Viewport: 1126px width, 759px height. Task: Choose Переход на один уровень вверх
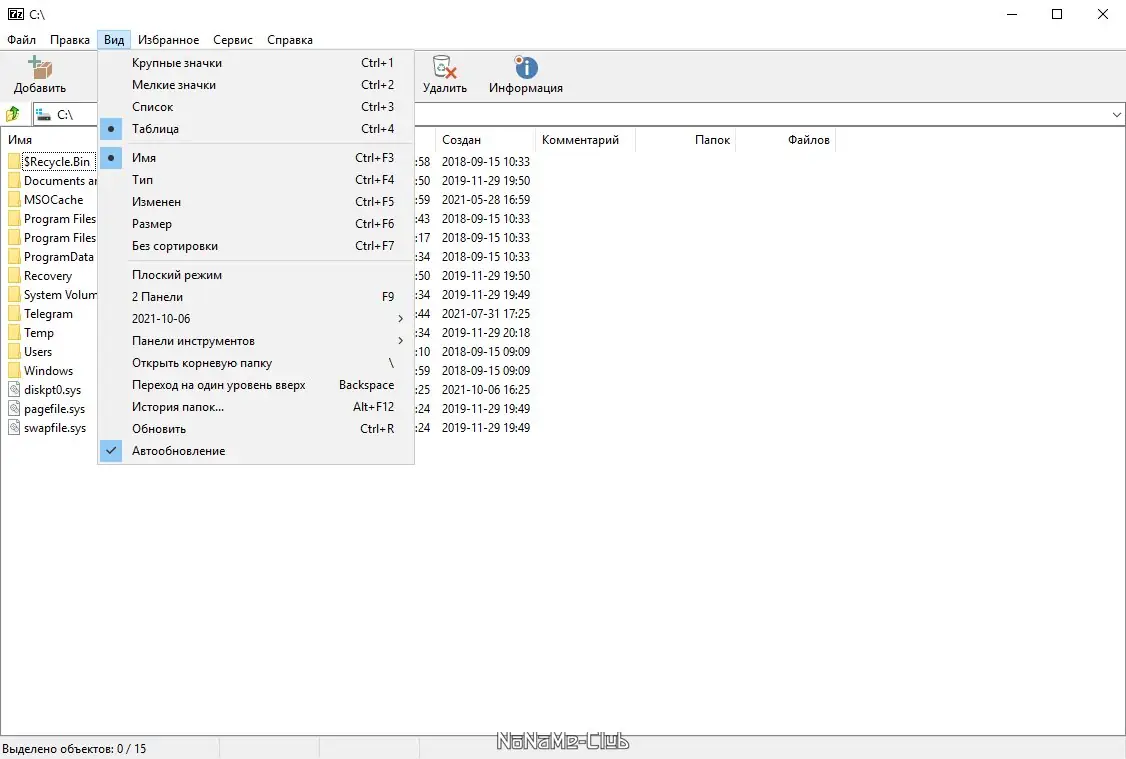(256, 385)
